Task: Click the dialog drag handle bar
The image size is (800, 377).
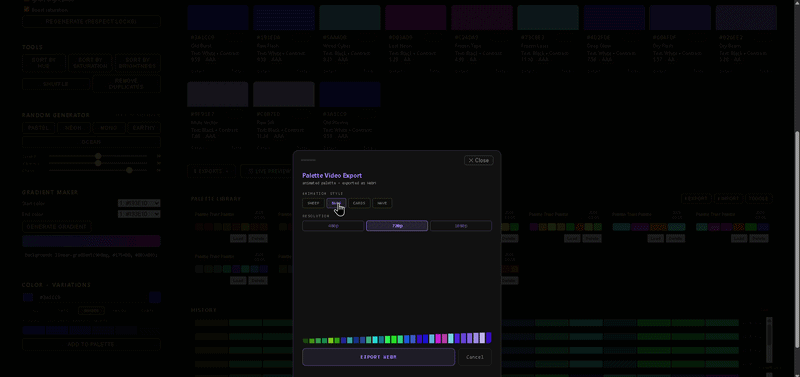Action: (308, 160)
